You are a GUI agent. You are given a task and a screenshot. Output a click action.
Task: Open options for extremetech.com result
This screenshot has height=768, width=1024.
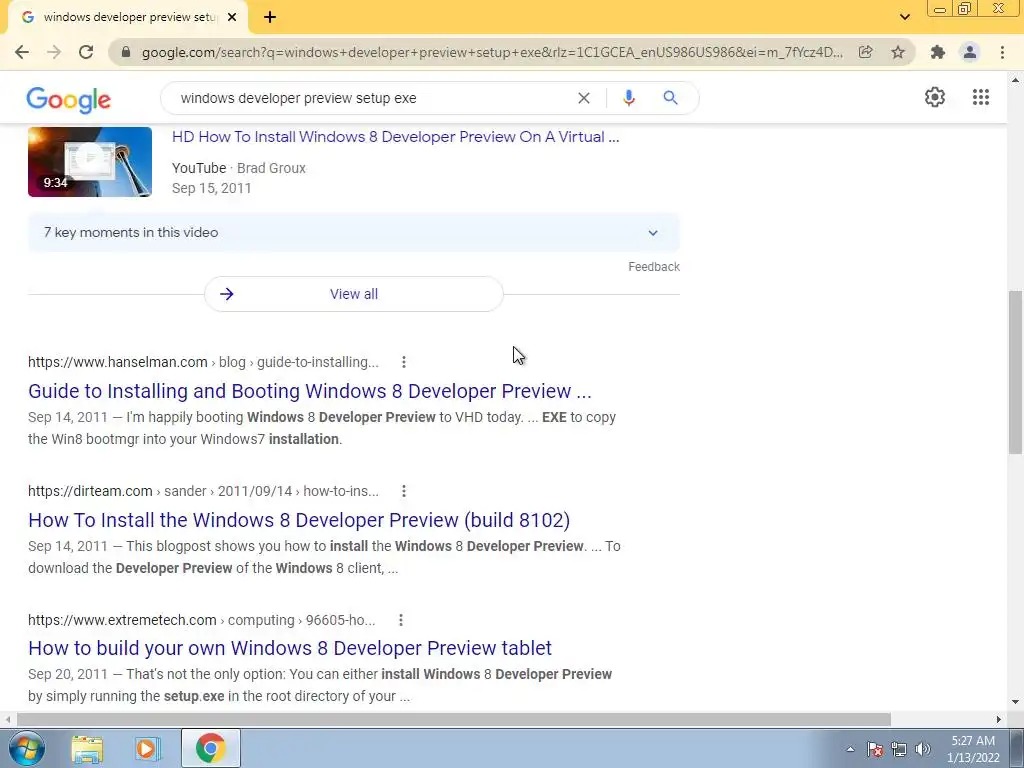pos(400,620)
